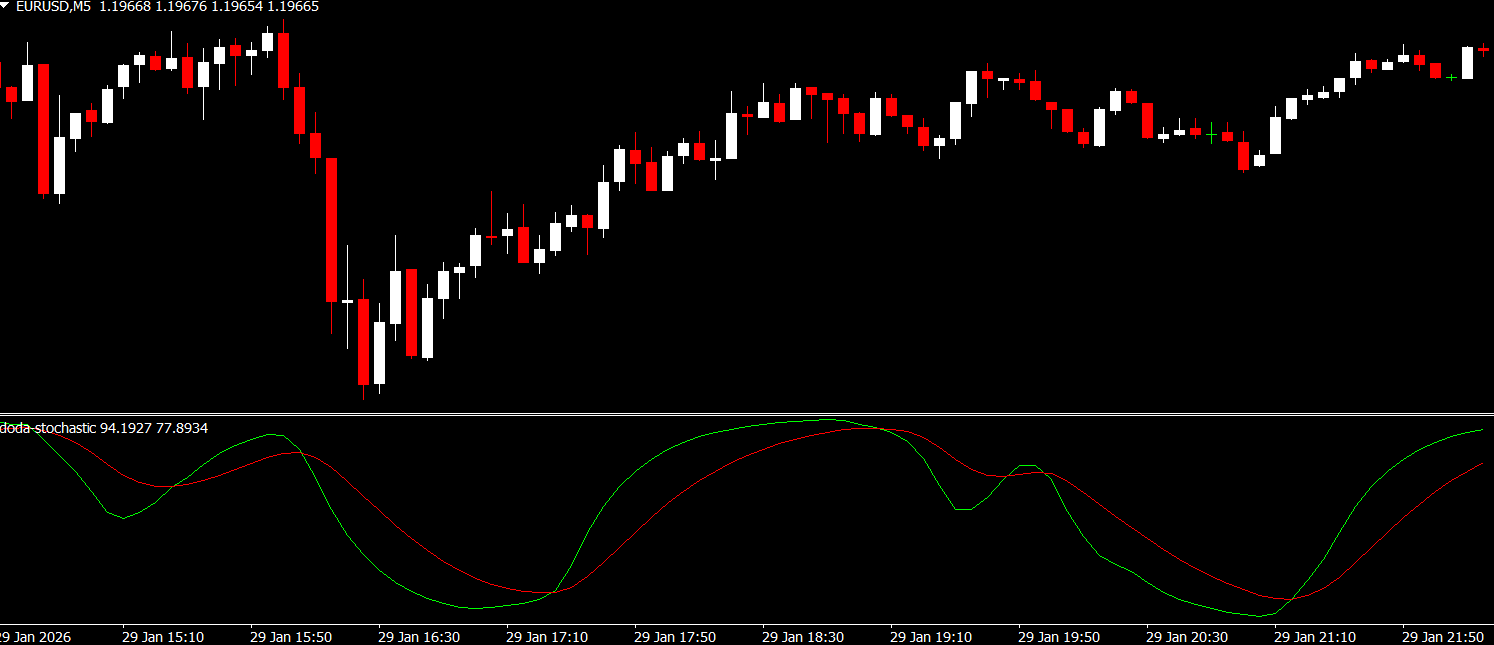Click the tallest red candle in the sell-off
Viewport: 1494px width, 645px height.
(x=331, y=229)
